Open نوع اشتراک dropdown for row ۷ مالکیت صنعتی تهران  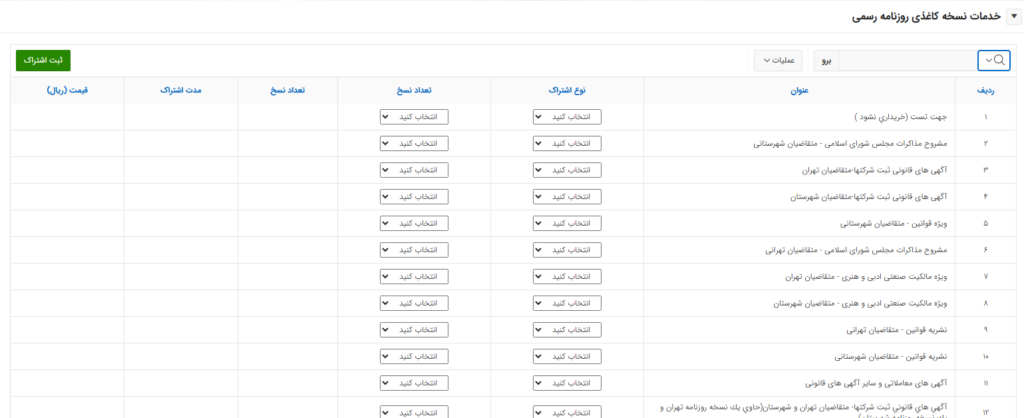[567, 277]
